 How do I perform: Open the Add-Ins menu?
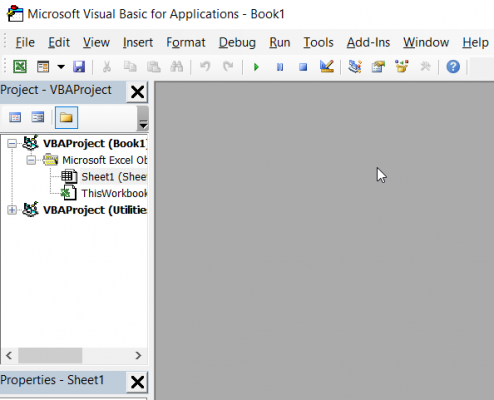(x=368, y=43)
